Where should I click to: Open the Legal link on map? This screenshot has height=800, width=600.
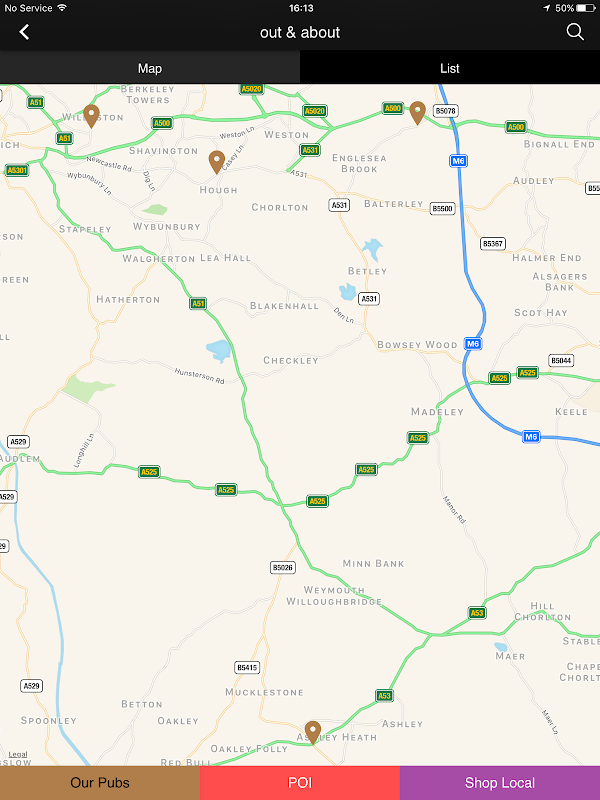(18, 755)
